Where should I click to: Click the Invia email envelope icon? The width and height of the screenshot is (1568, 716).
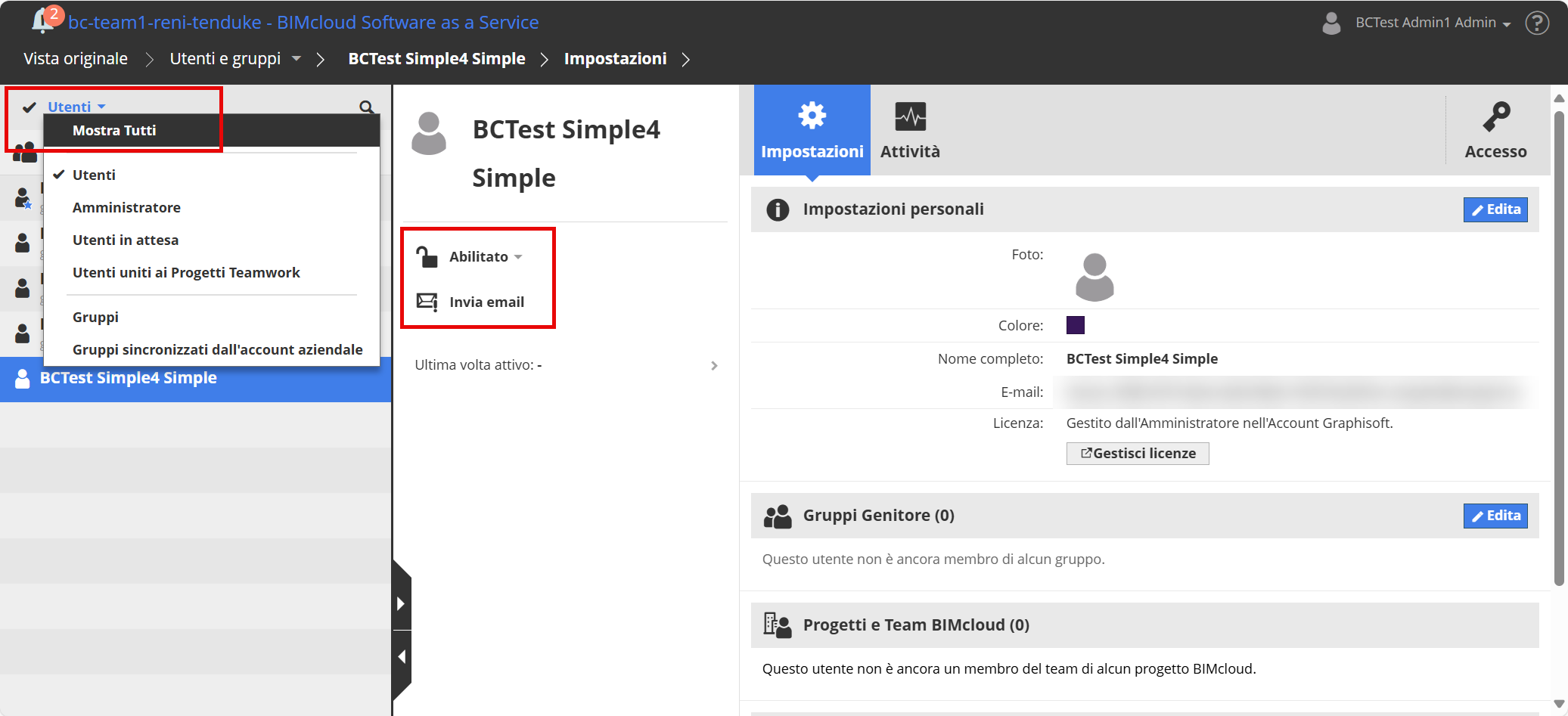tap(427, 302)
